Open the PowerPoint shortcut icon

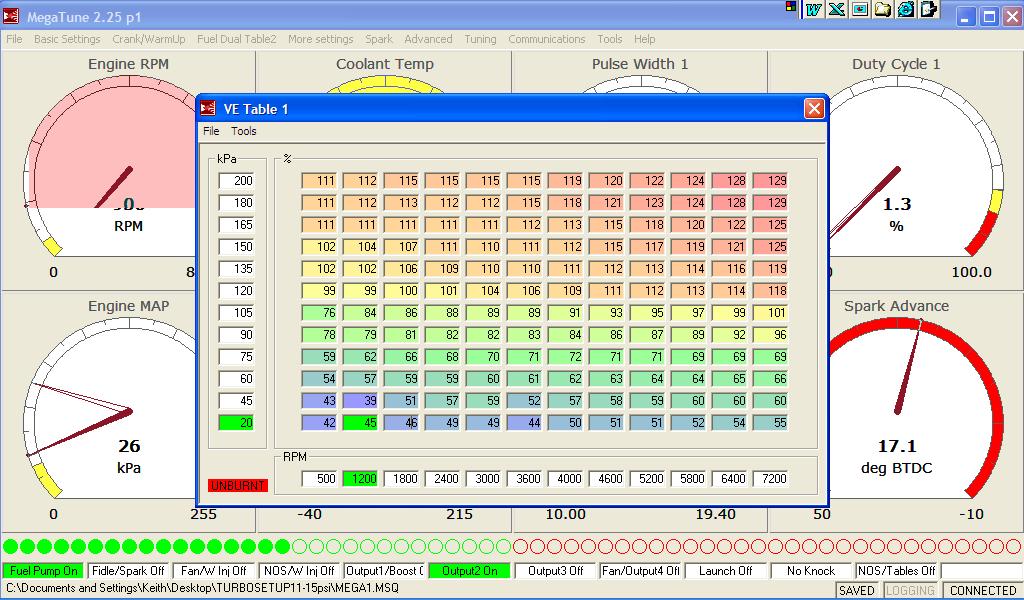click(859, 9)
